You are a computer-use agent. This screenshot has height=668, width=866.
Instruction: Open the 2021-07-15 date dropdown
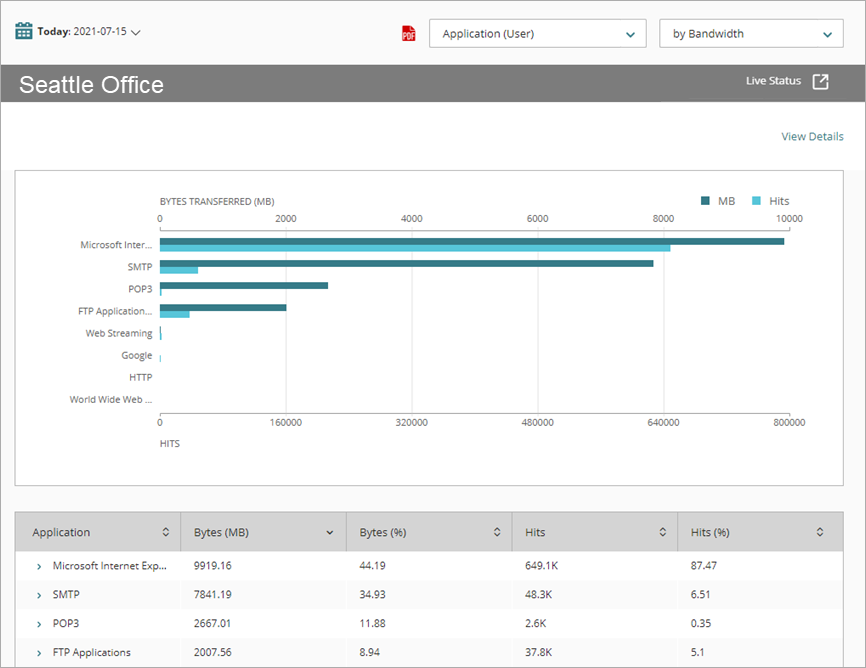tap(133, 31)
